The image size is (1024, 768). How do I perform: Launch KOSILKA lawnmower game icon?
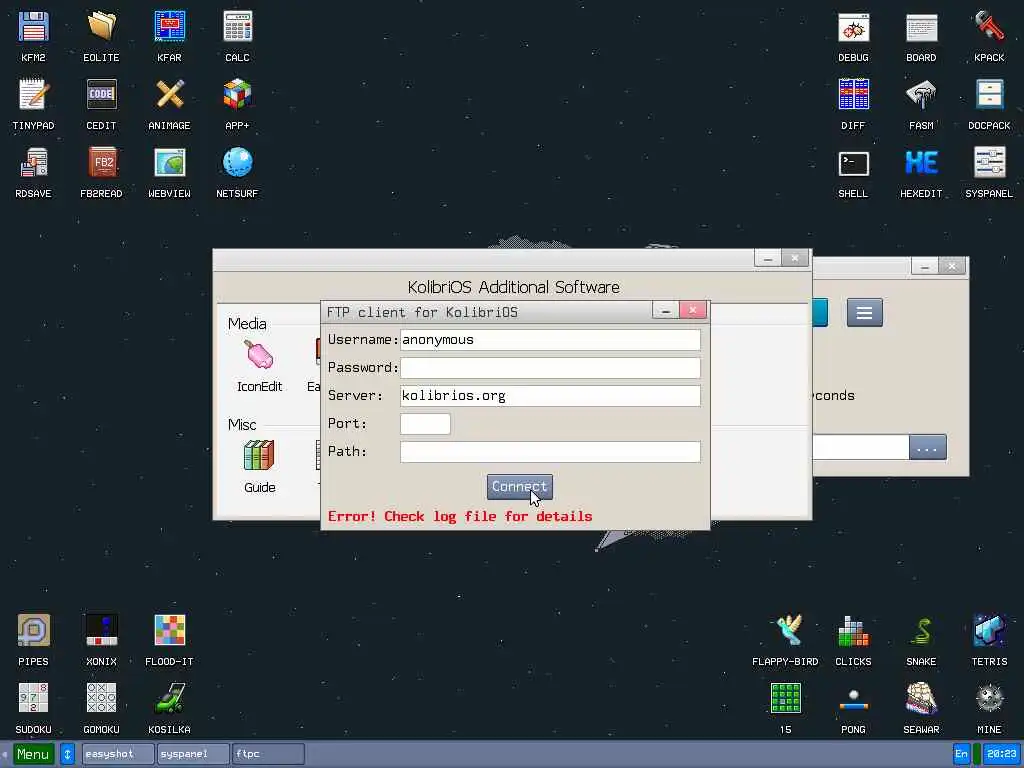click(x=169, y=699)
